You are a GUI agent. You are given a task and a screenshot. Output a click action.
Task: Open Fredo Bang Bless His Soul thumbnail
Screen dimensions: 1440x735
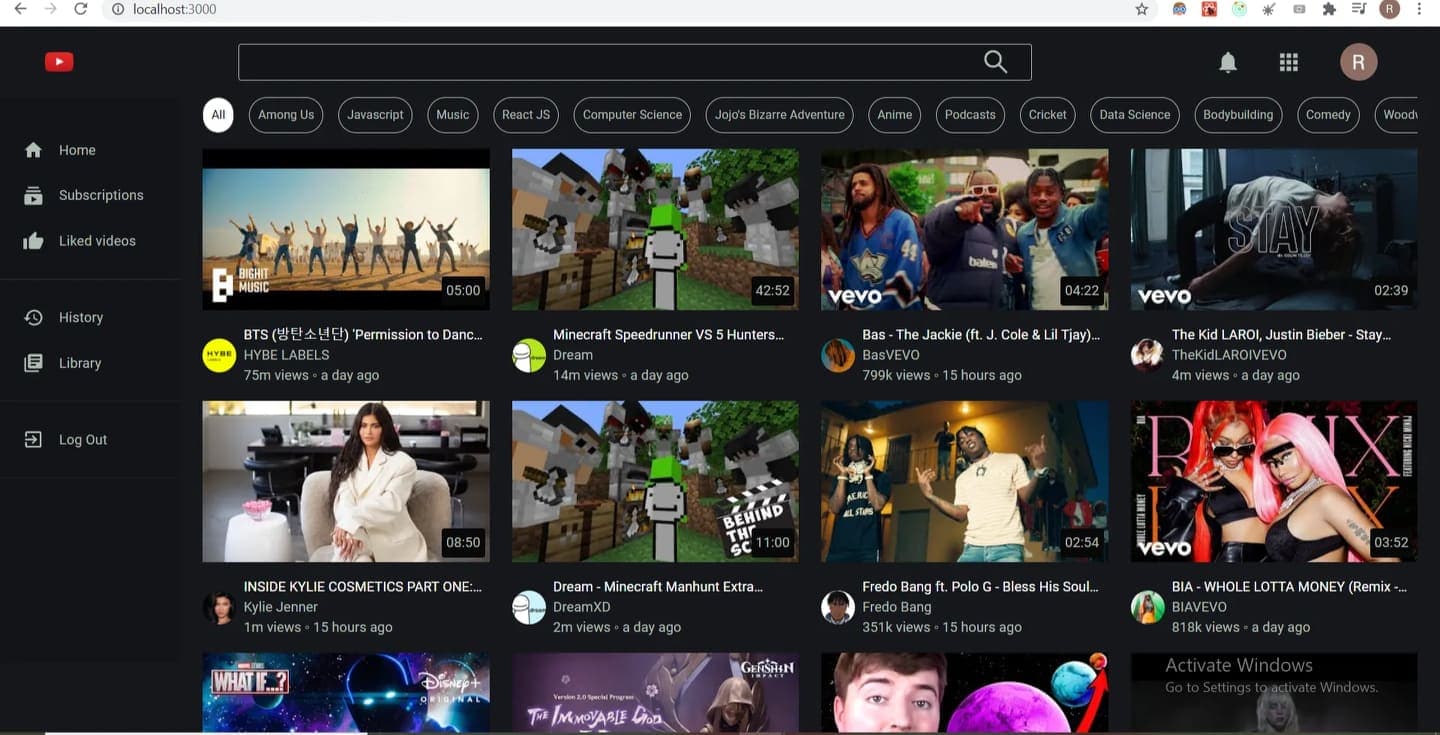965,482
